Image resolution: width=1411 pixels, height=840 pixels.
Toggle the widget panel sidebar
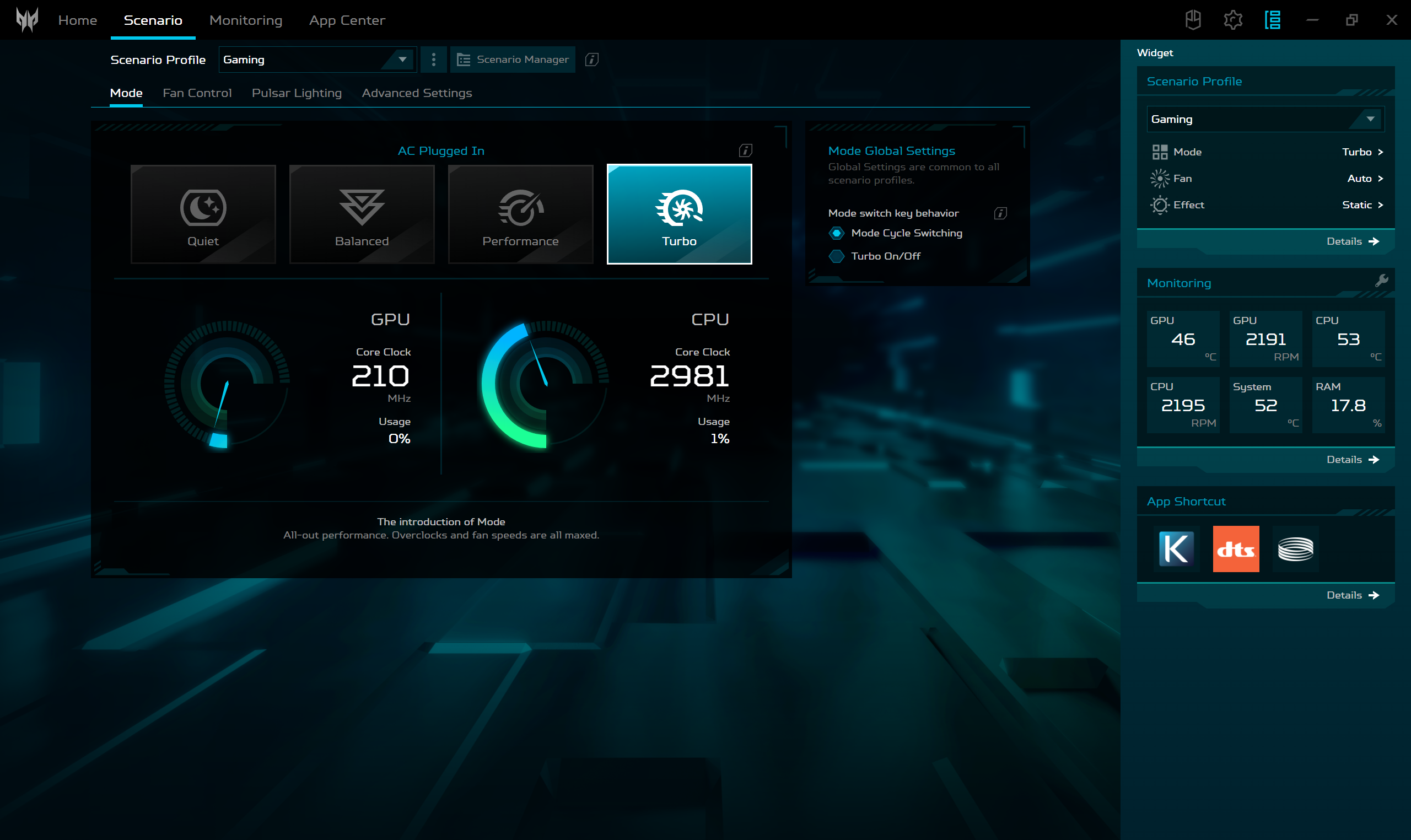click(x=1272, y=20)
